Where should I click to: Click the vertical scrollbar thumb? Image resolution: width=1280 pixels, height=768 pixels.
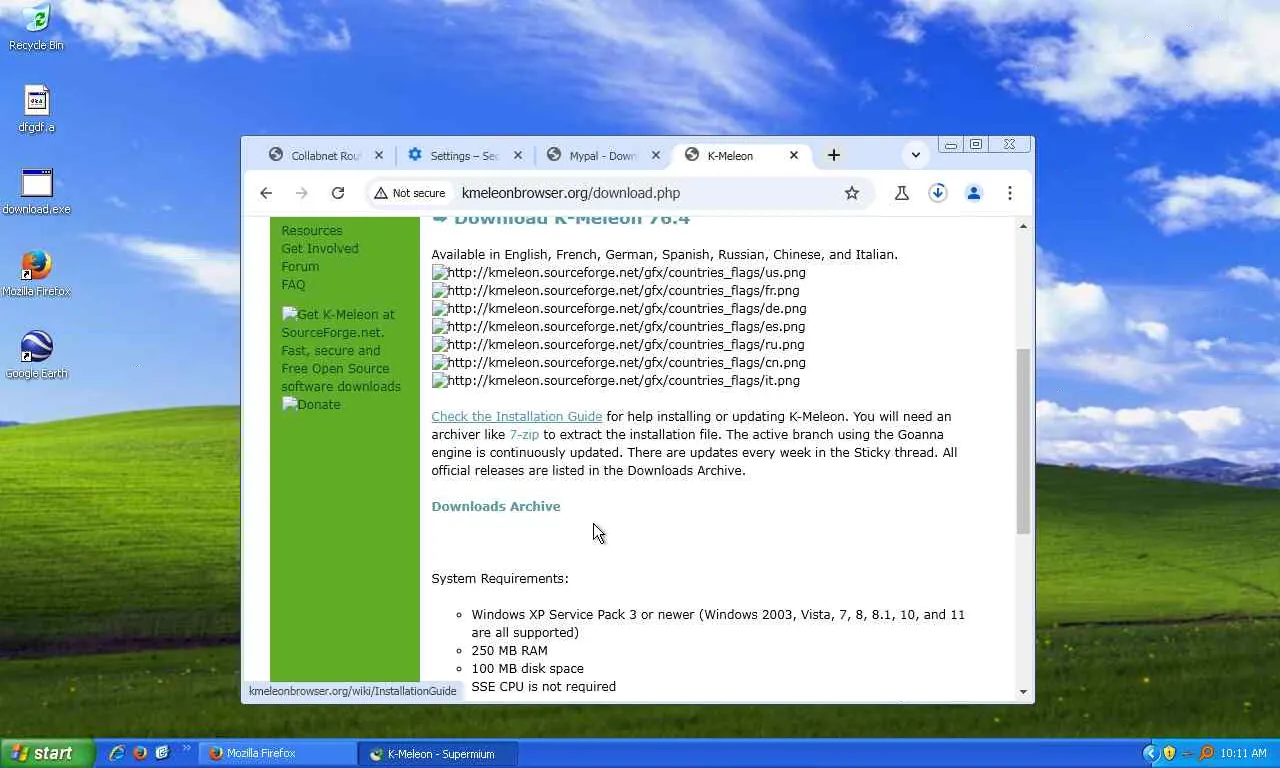click(1023, 441)
